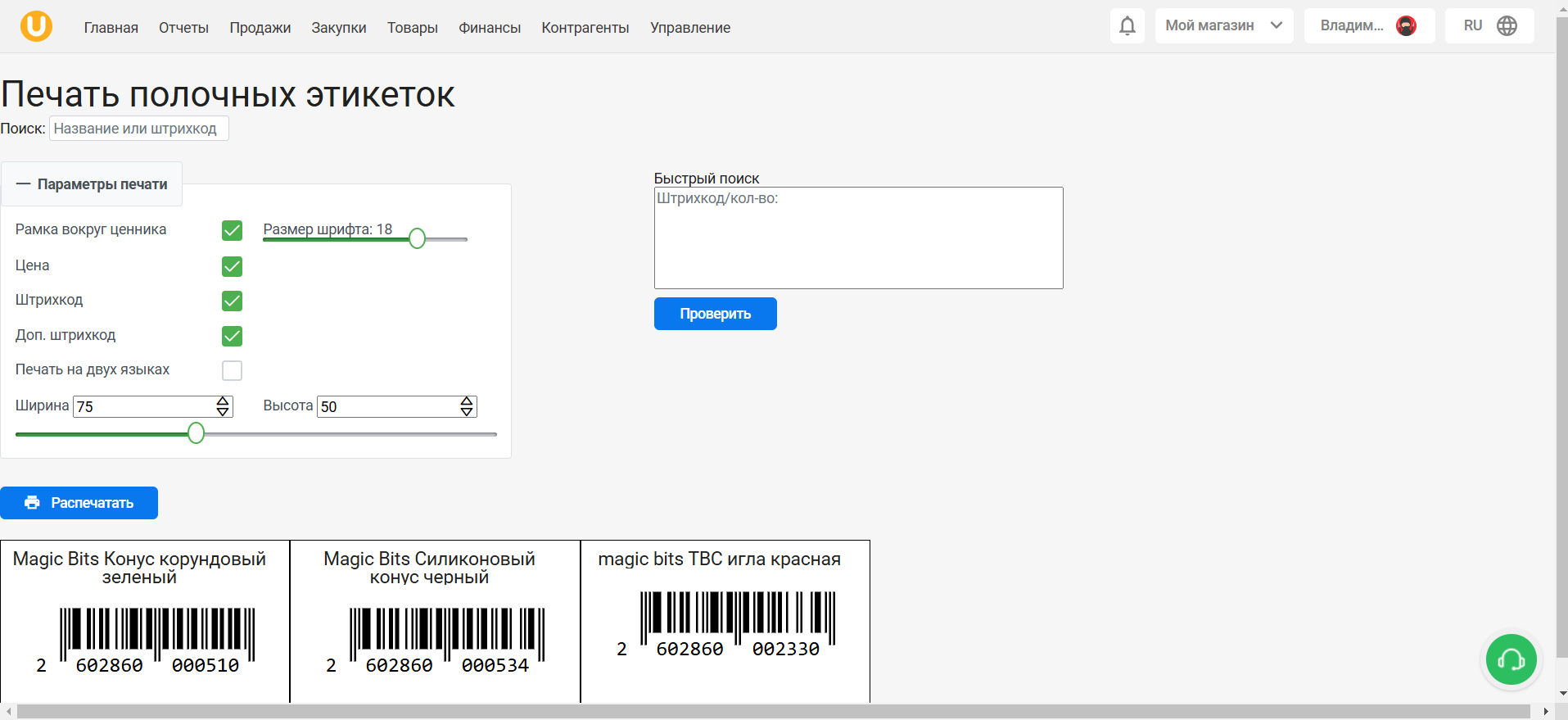Open the Товары menu

pos(413,28)
